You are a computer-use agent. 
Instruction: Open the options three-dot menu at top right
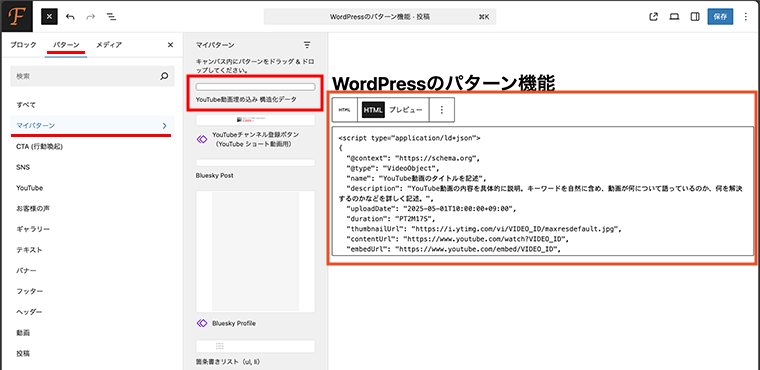pos(745,16)
